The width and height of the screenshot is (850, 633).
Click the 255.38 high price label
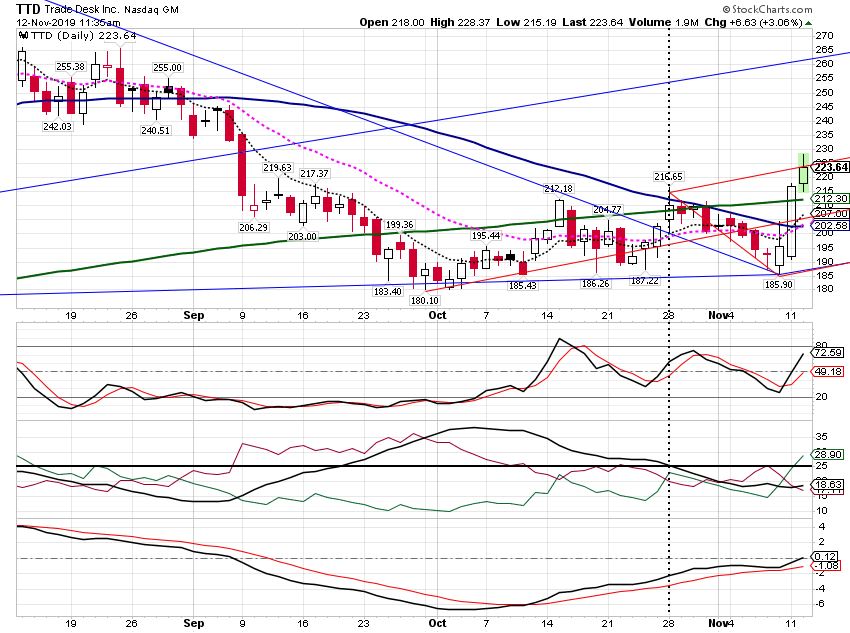tap(70, 67)
